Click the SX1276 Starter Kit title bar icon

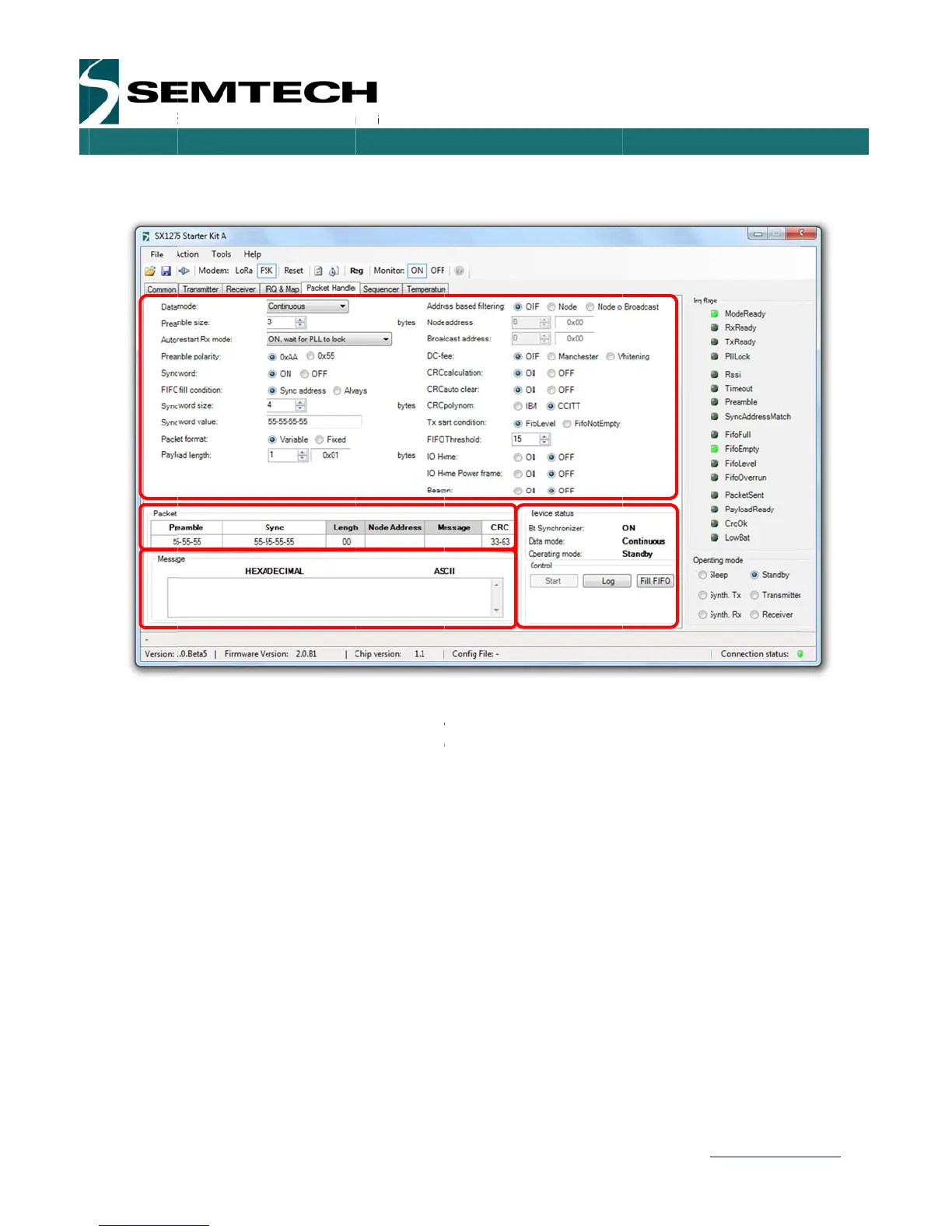[145, 236]
